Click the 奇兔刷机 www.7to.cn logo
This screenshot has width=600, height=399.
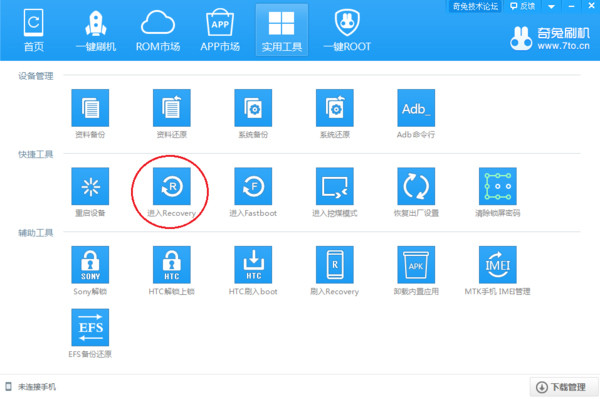tap(550, 38)
